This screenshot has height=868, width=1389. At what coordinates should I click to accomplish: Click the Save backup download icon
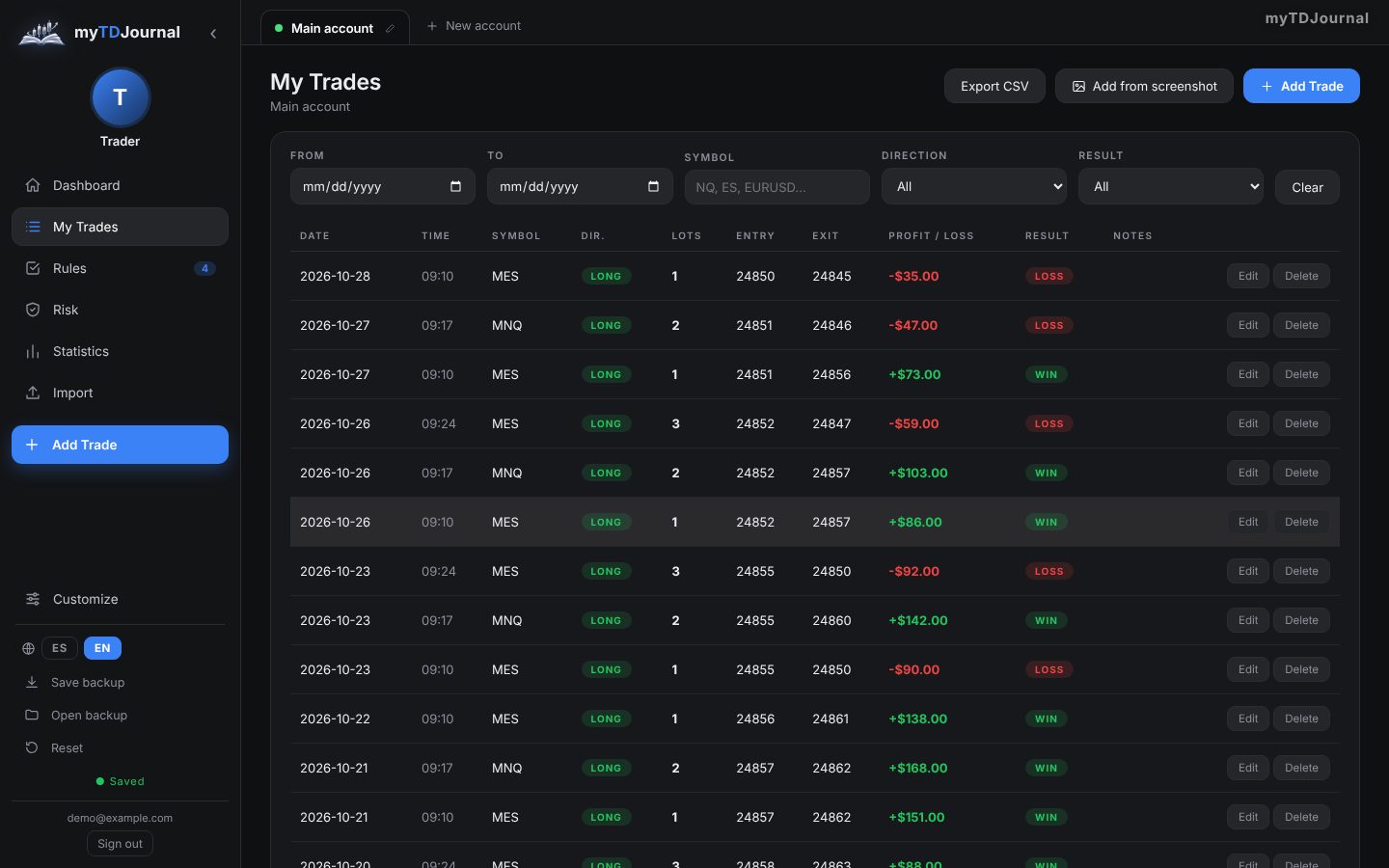coord(32,682)
